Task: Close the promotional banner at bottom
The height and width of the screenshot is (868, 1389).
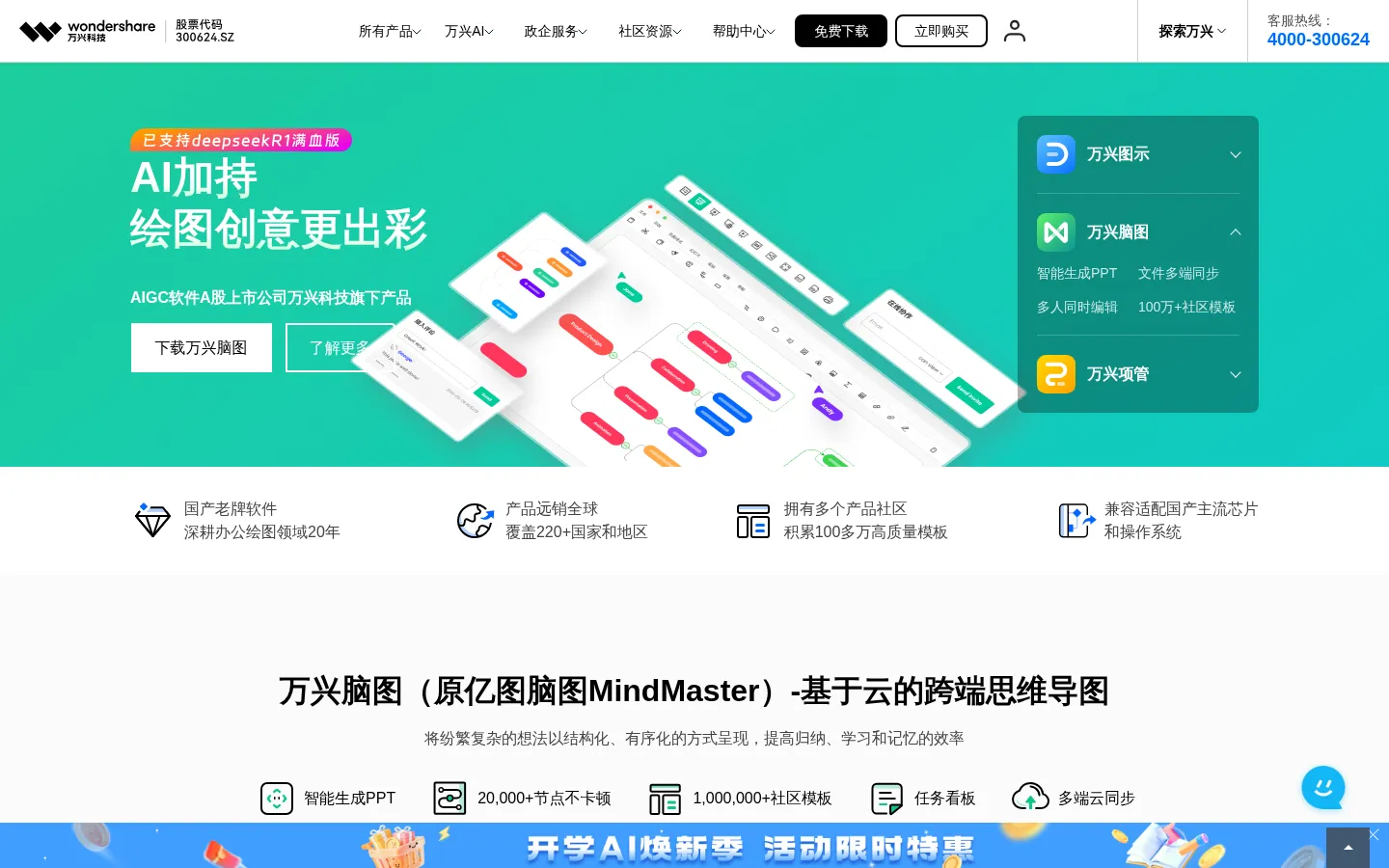Action: click(1375, 834)
